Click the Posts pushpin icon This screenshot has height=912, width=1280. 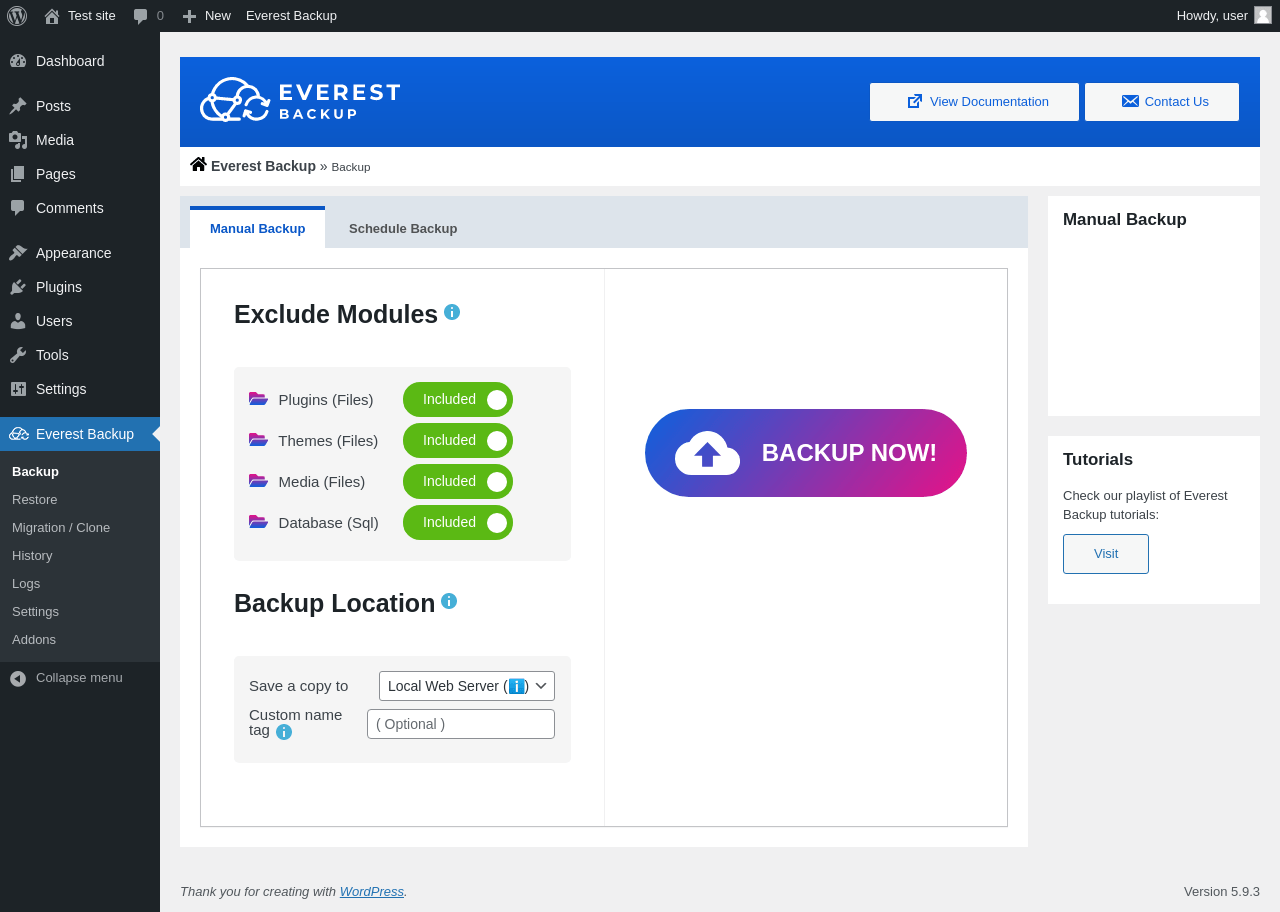(x=18, y=106)
